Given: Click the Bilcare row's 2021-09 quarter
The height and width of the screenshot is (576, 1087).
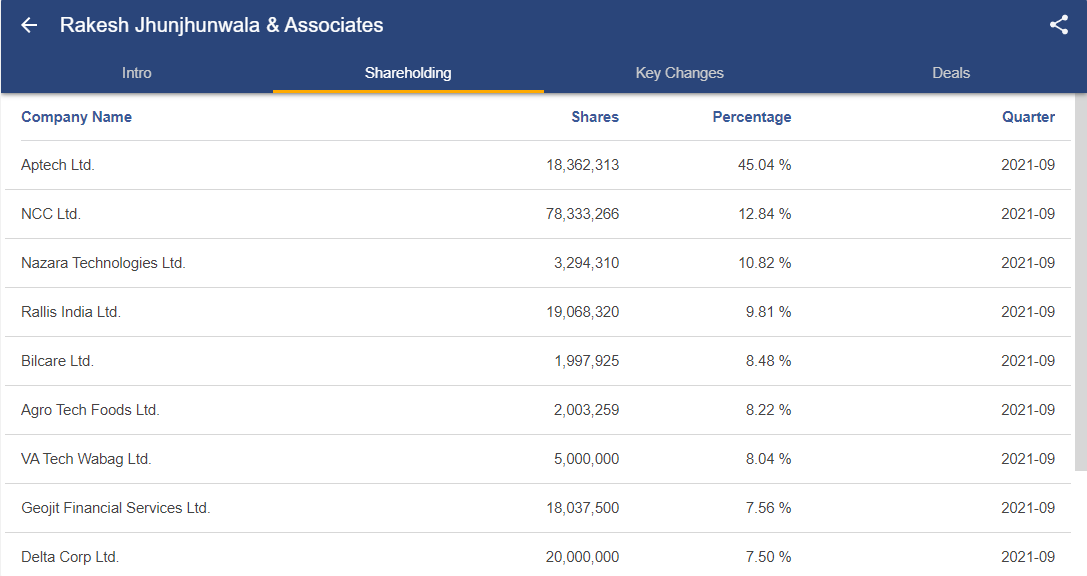Looking at the screenshot, I should pos(1028,361).
